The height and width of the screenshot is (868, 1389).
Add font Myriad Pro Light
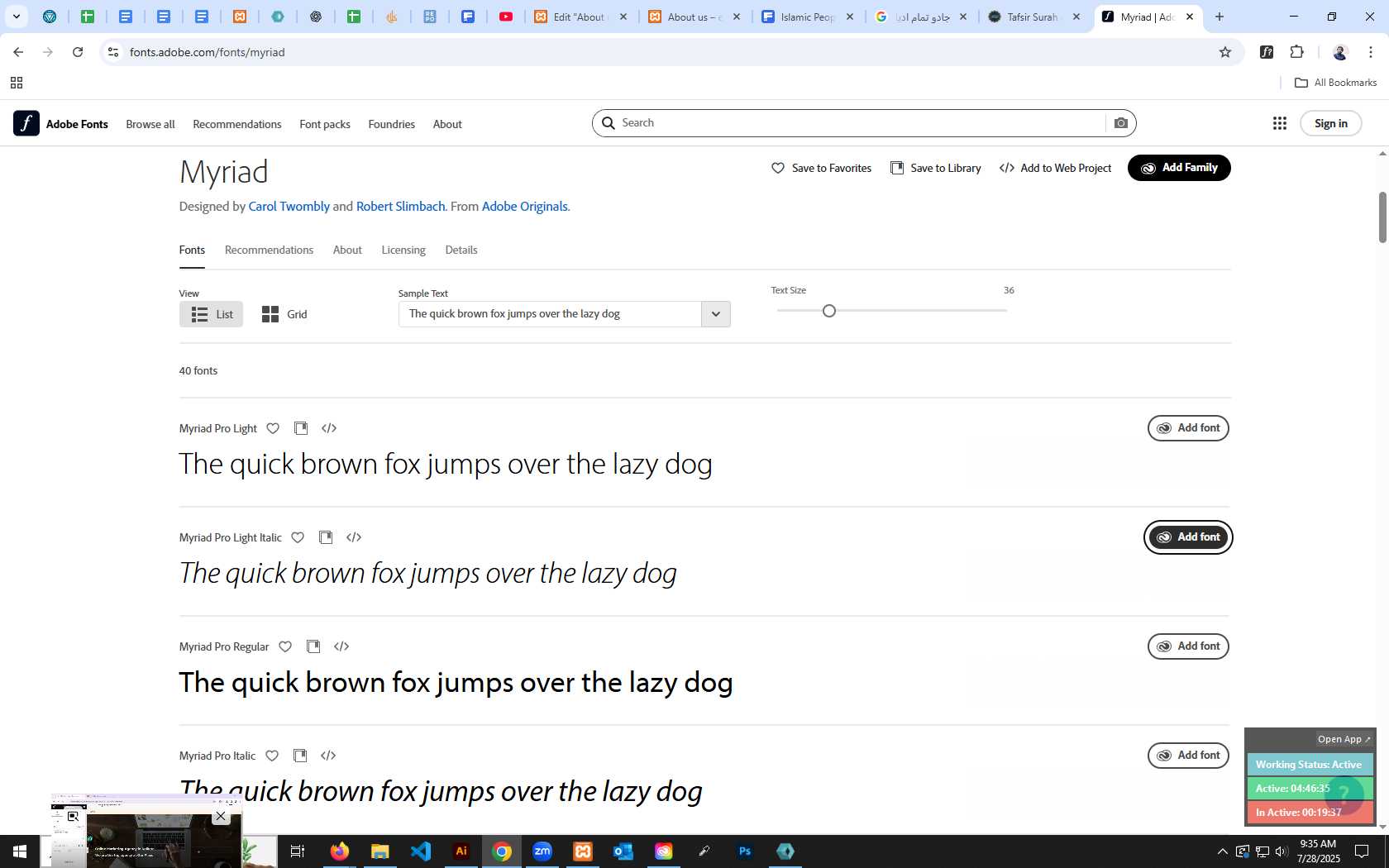(1188, 428)
